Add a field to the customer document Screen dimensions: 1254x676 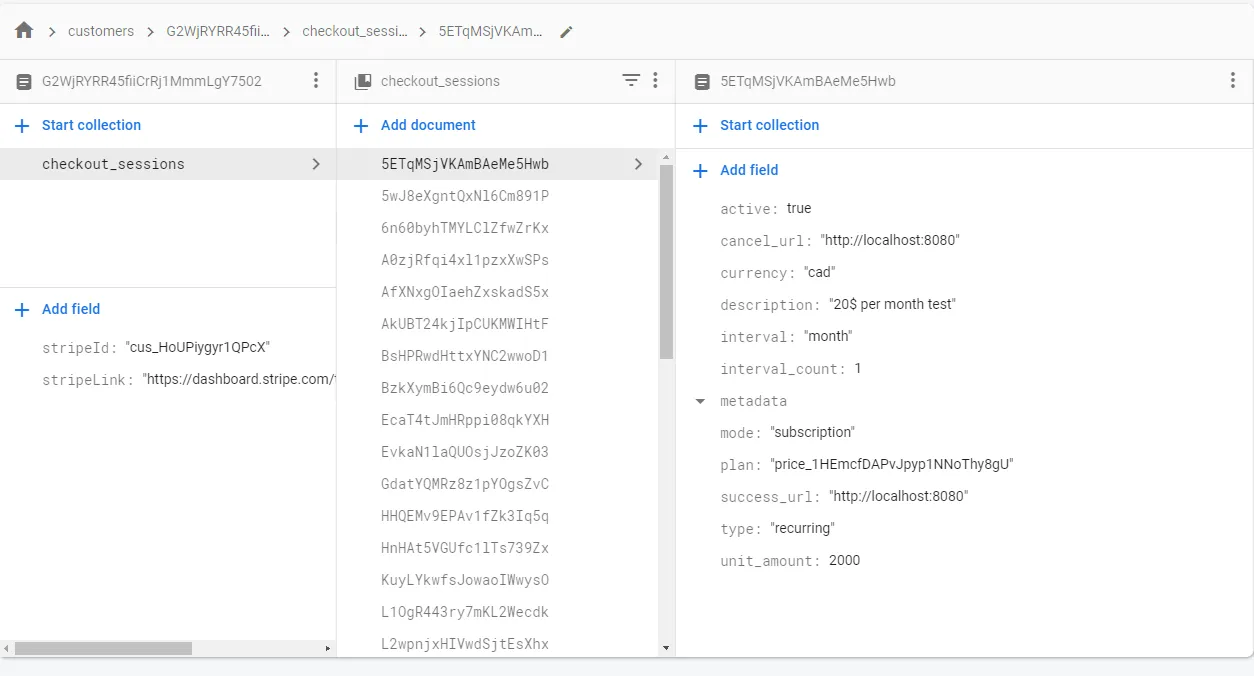coord(71,309)
